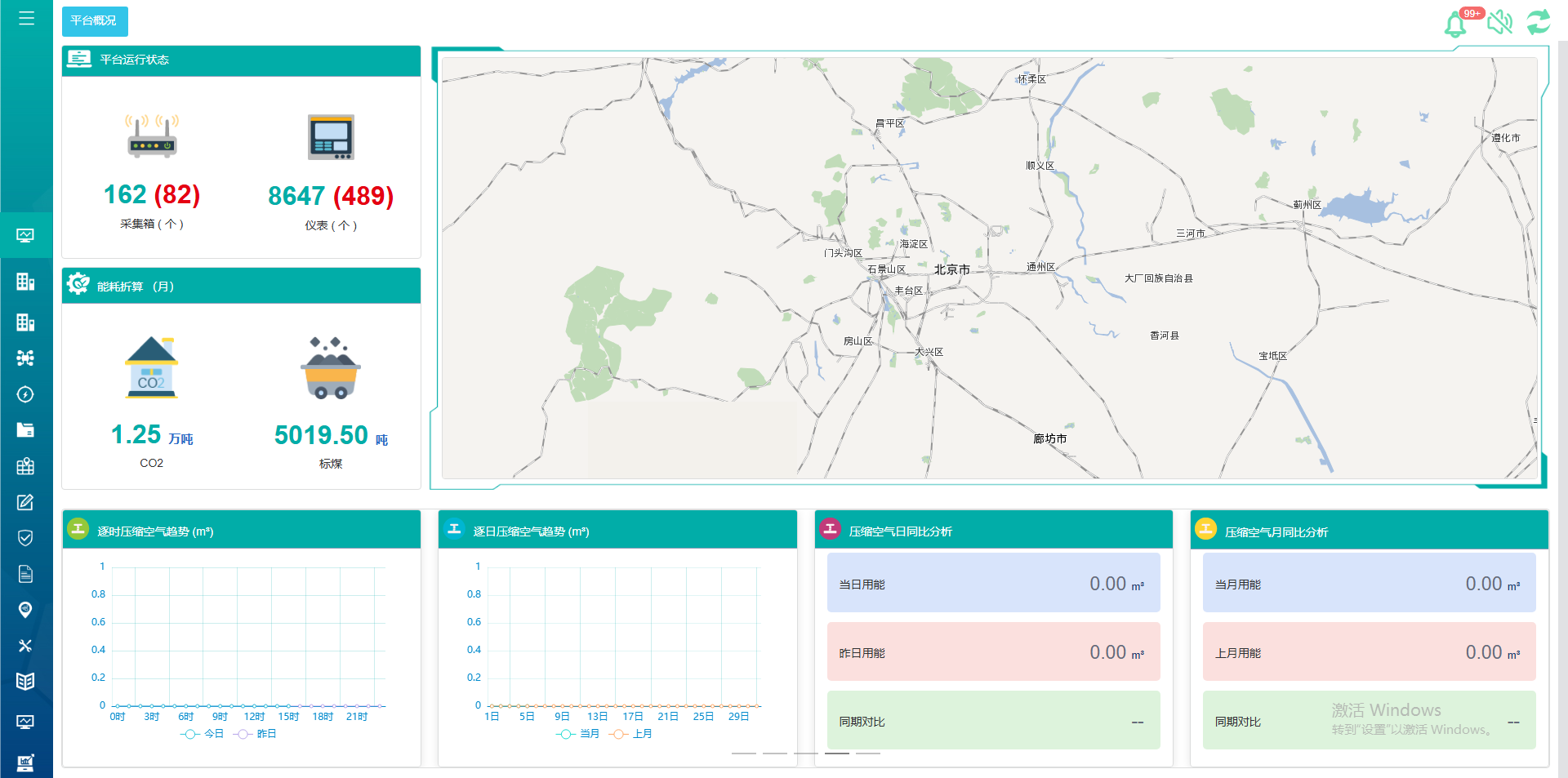Open the folder icon in the sidebar
The width and height of the screenshot is (1568, 778).
coord(25,430)
